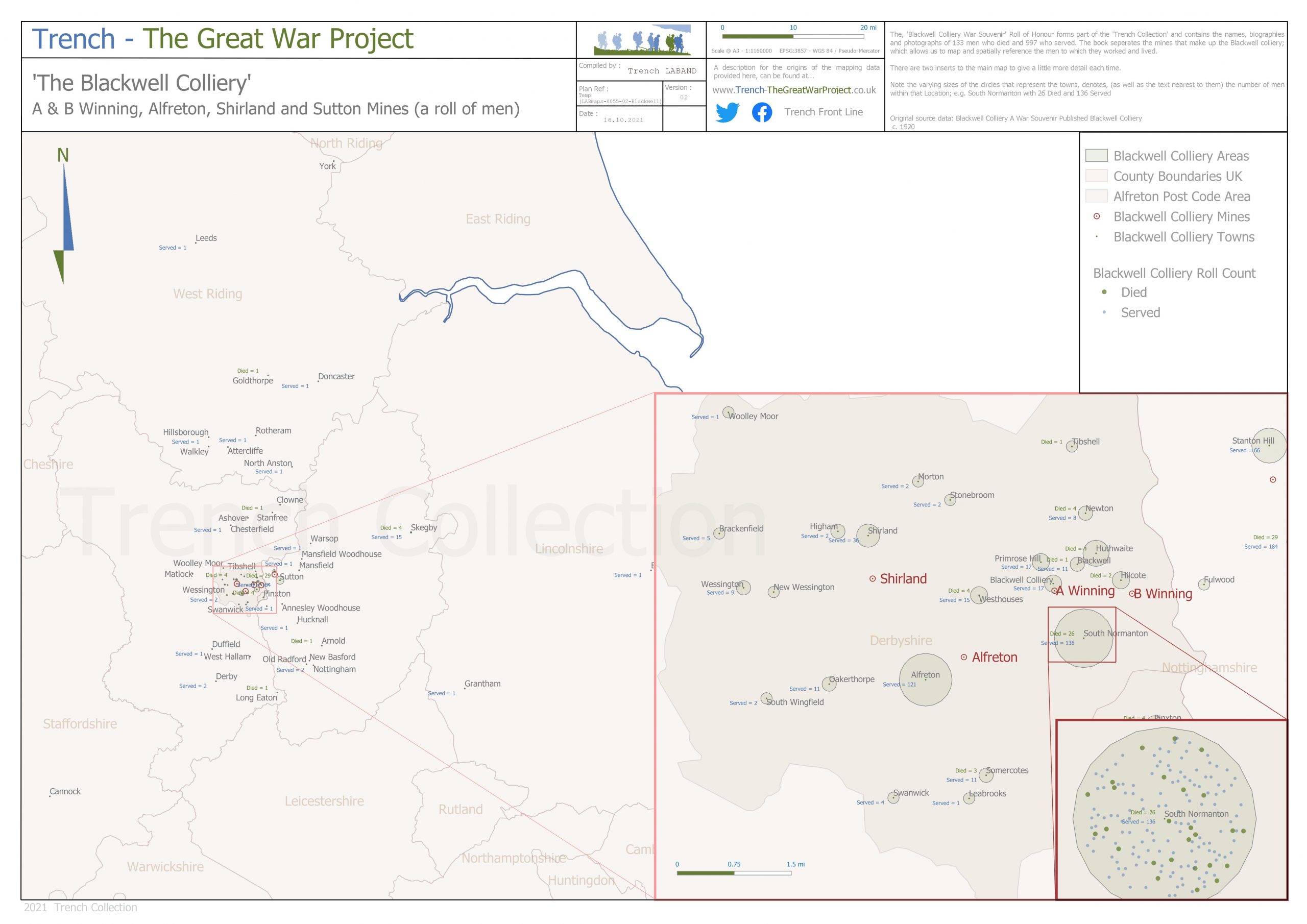The image size is (1307, 924).
Task: Click the Shirland mine marker on the inset map
Action: tap(873, 578)
